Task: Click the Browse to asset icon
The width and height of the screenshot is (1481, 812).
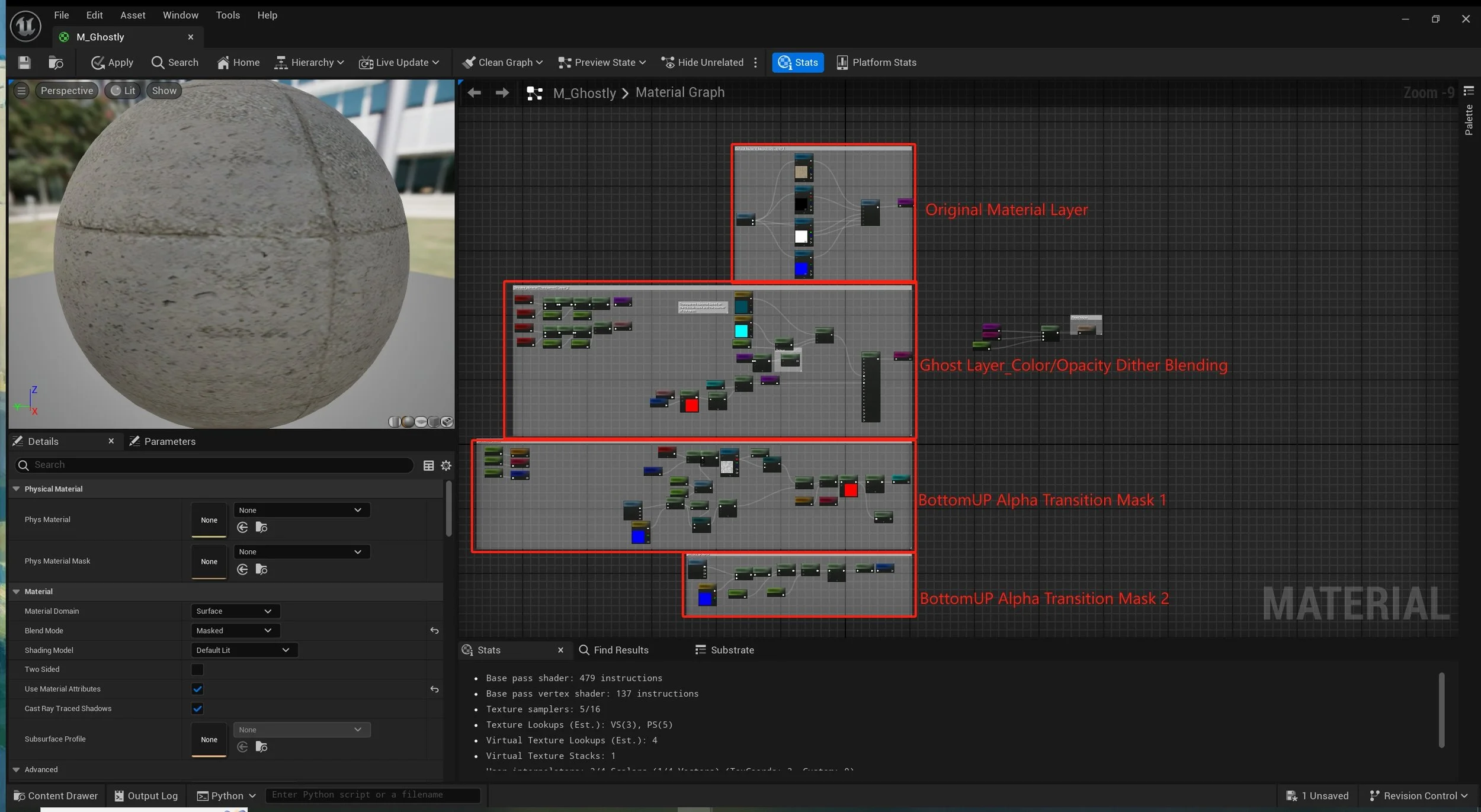Action: 56,62
